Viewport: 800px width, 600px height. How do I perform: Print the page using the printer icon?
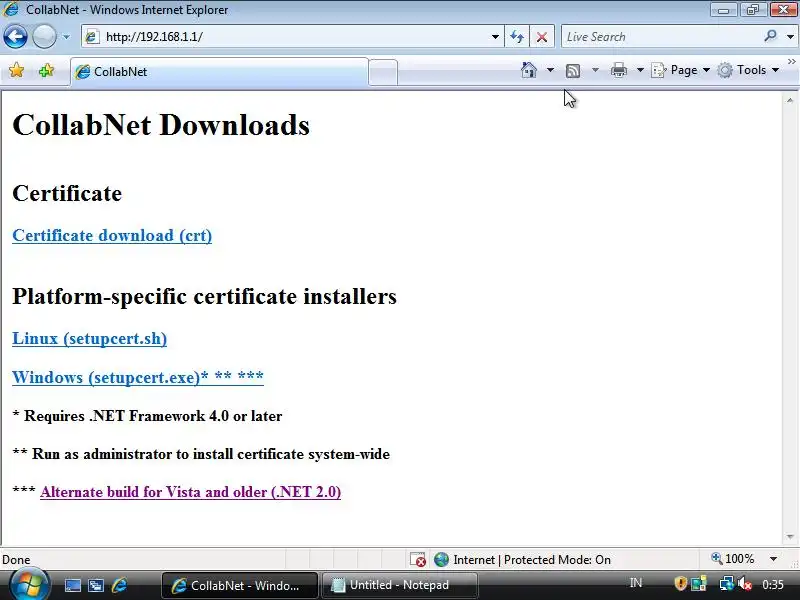[619, 70]
